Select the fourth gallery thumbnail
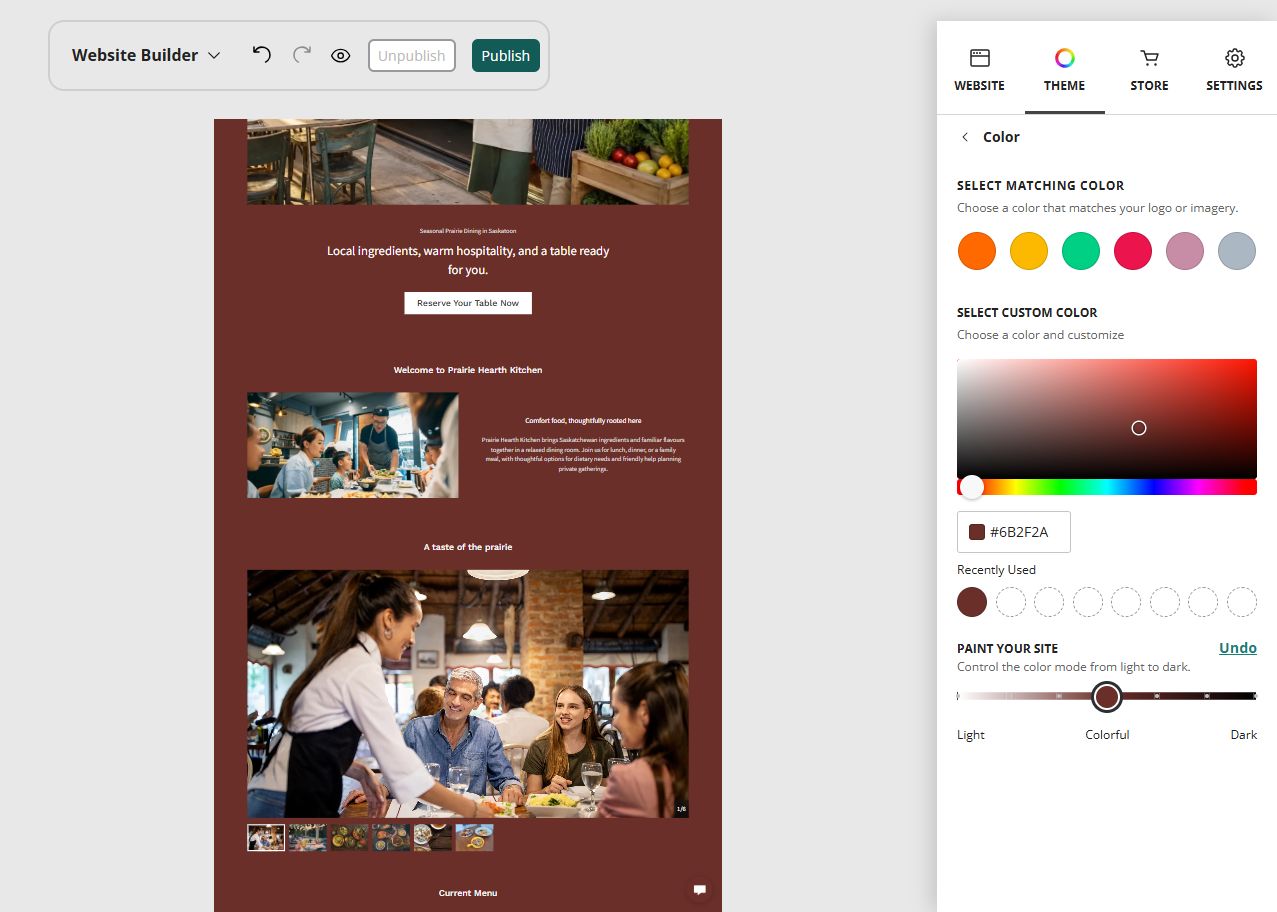Viewport: 1277px width, 912px height. point(391,838)
